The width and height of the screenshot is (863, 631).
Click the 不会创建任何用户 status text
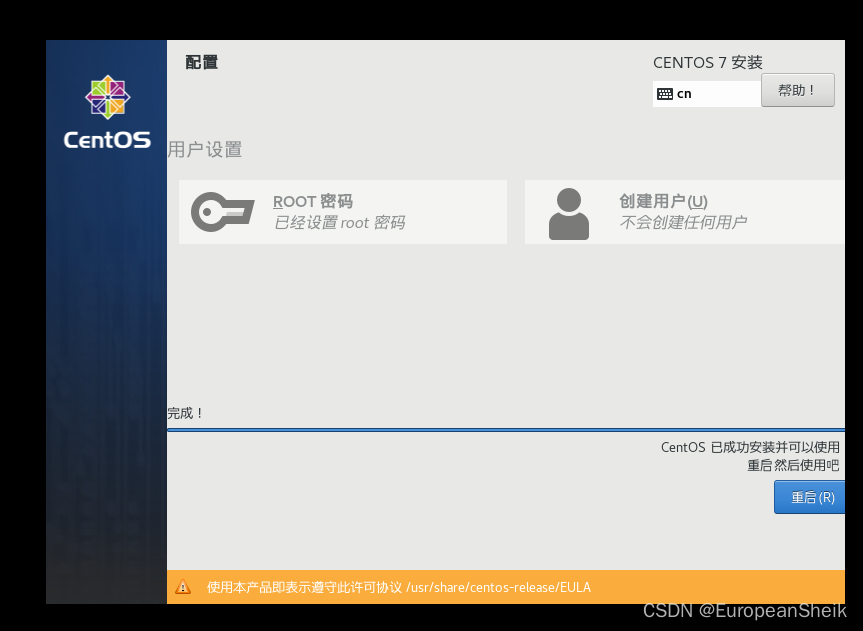[x=683, y=222]
